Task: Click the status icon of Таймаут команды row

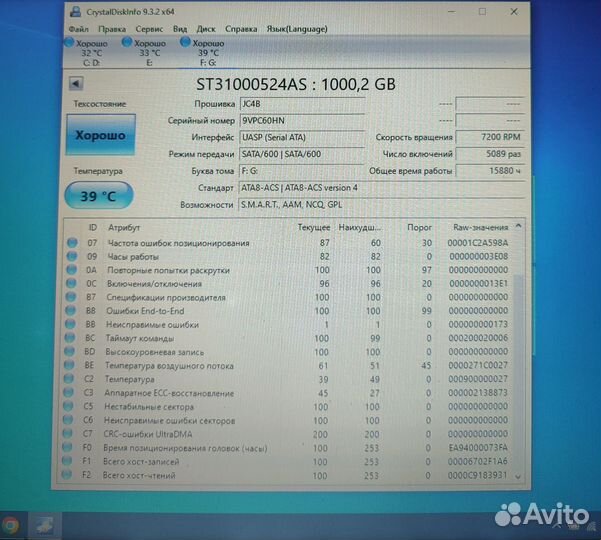Action: point(69,338)
